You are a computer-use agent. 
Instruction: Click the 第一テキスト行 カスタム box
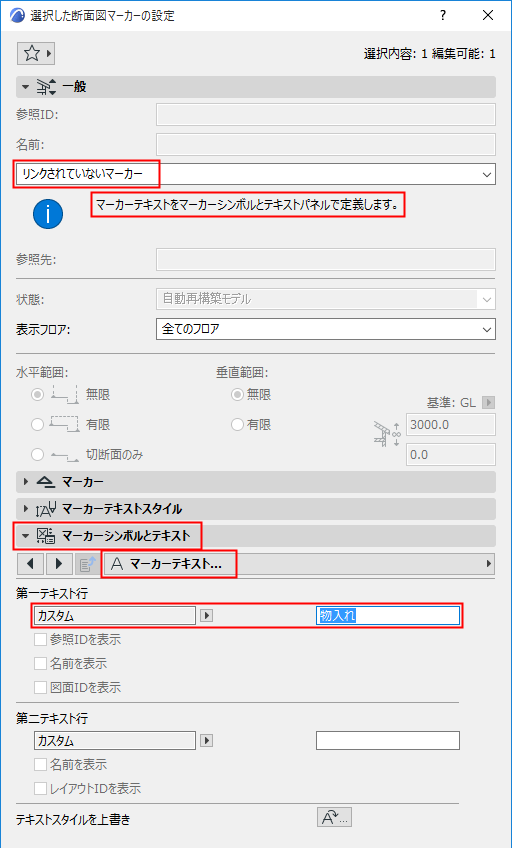[x=115, y=615]
